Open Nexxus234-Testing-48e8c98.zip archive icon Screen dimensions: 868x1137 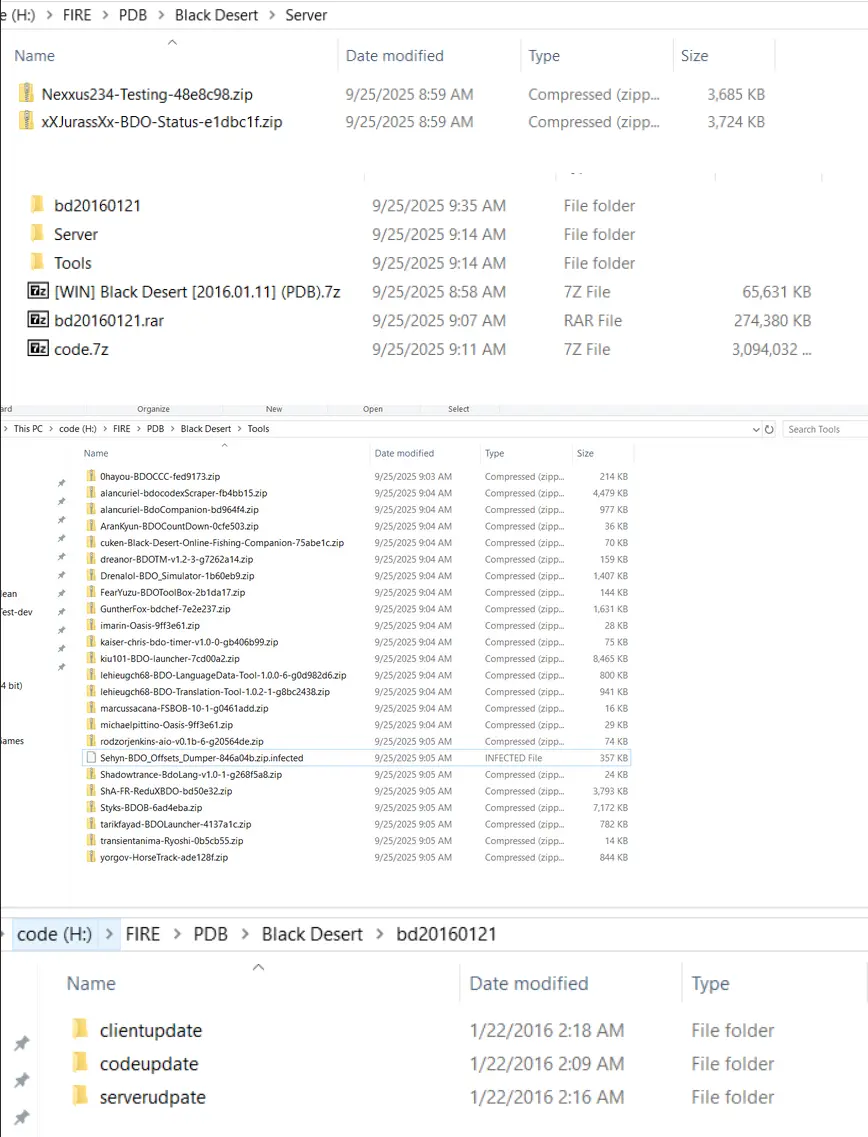[x=26, y=93]
